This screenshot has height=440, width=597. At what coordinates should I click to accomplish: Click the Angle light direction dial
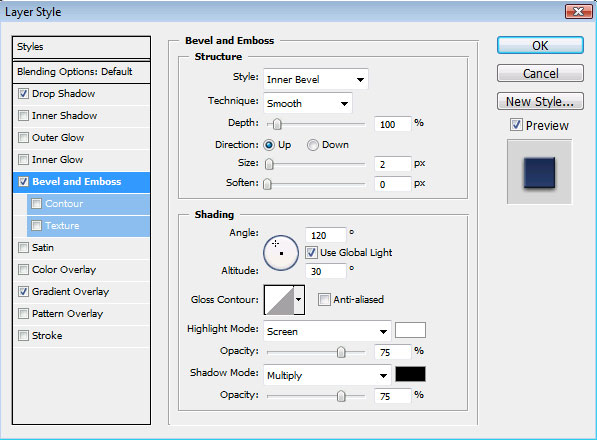tap(281, 253)
